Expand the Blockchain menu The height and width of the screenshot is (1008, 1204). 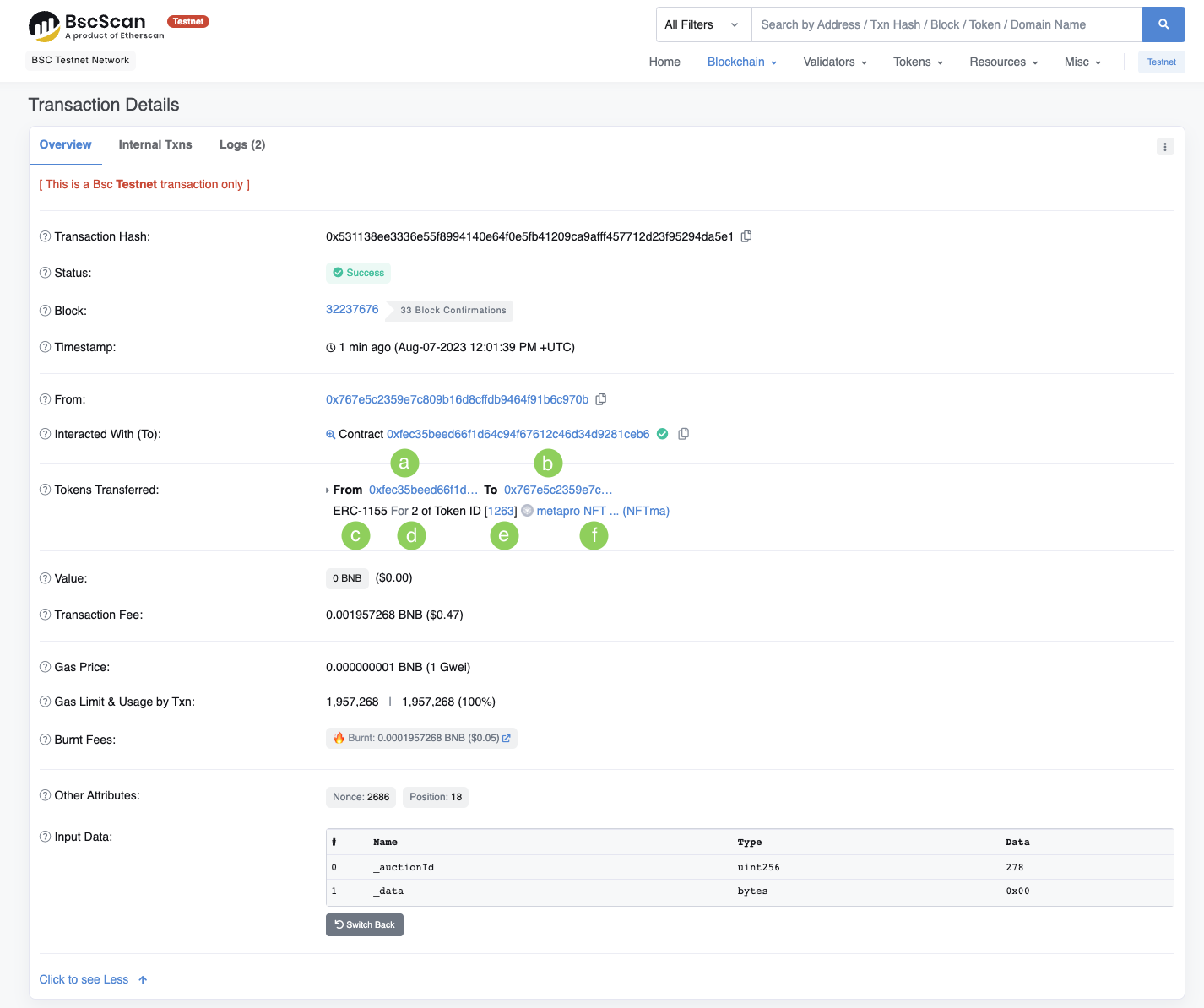click(741, 62)
